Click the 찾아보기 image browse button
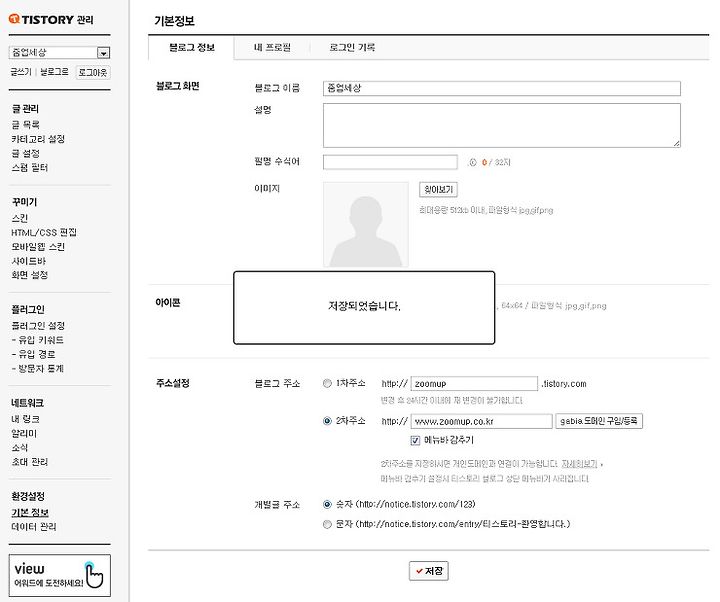The image size is (720, 602). tap(439, 190)
